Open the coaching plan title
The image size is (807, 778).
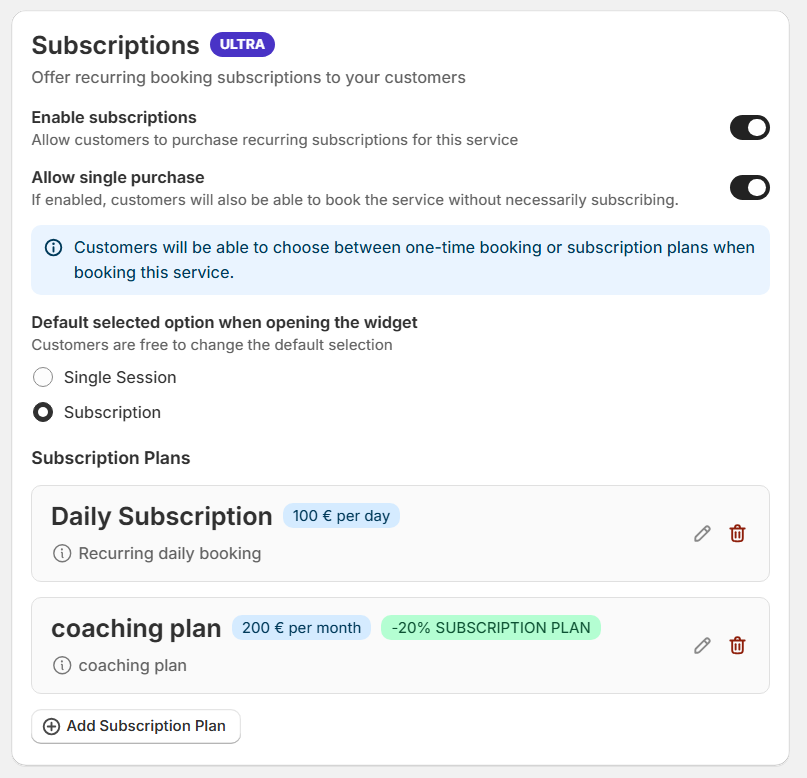136,628
